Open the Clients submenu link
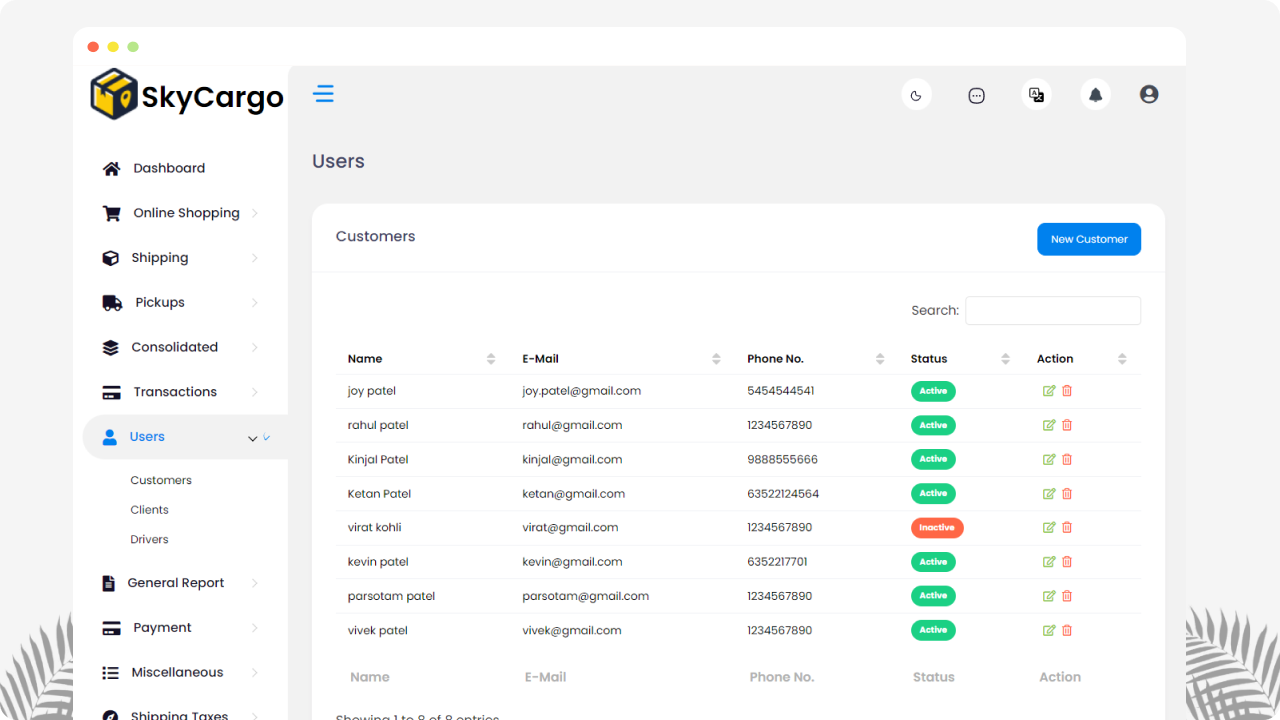This screenshot has width=1280, height=720. click(149, 510)
